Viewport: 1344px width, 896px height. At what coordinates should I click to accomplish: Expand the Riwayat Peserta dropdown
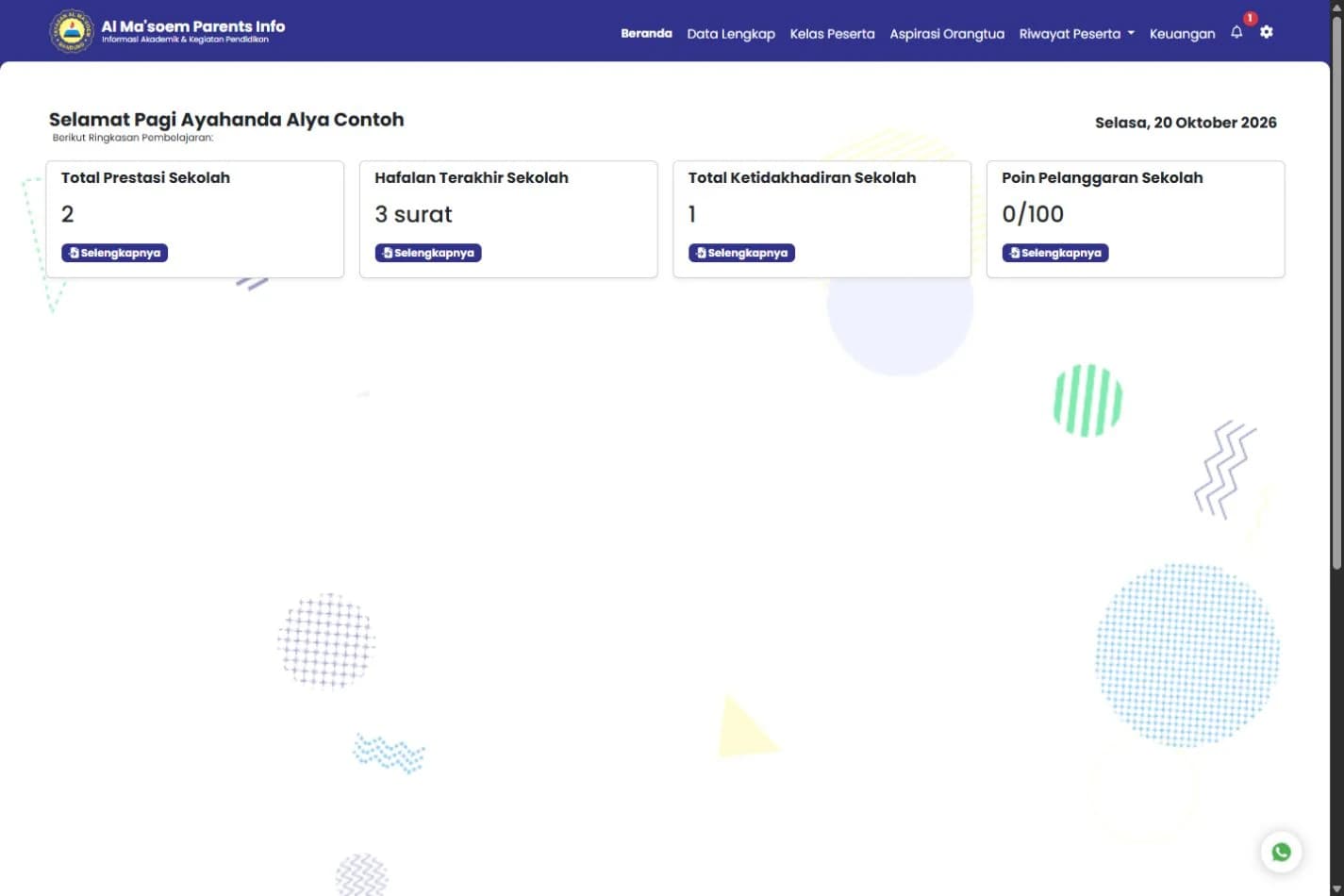click(1076, 34)
